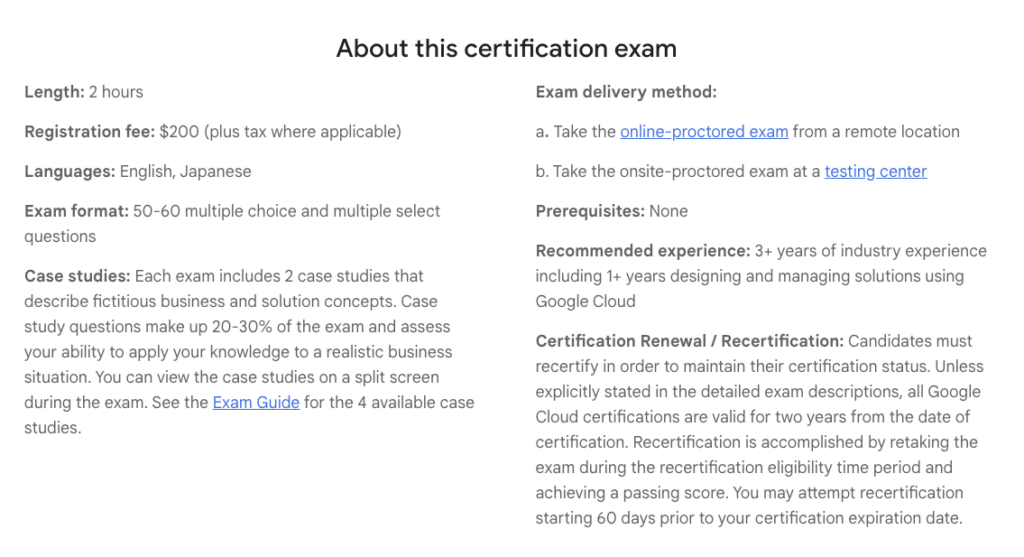The image size is (1024, 557).
Task: Open the Exam Guide link
Action: click(256, 403)
